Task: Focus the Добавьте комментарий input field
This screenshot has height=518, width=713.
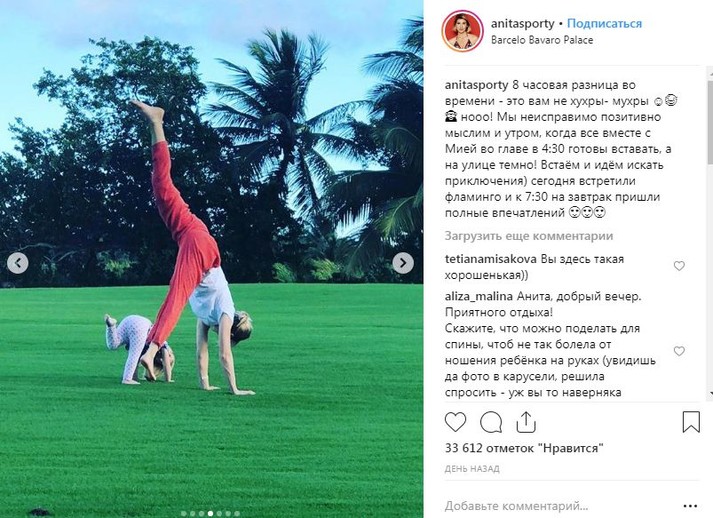Action: click(517, 506)
